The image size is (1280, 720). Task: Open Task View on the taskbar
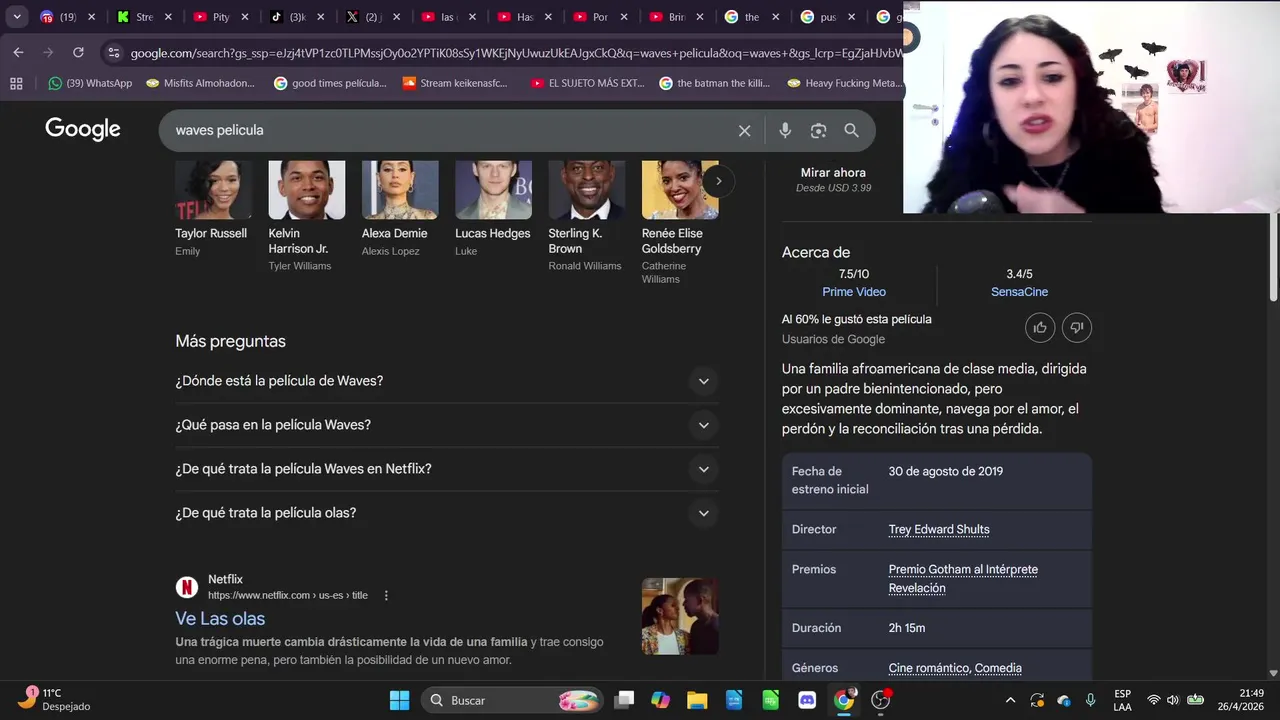click(624, 700)
